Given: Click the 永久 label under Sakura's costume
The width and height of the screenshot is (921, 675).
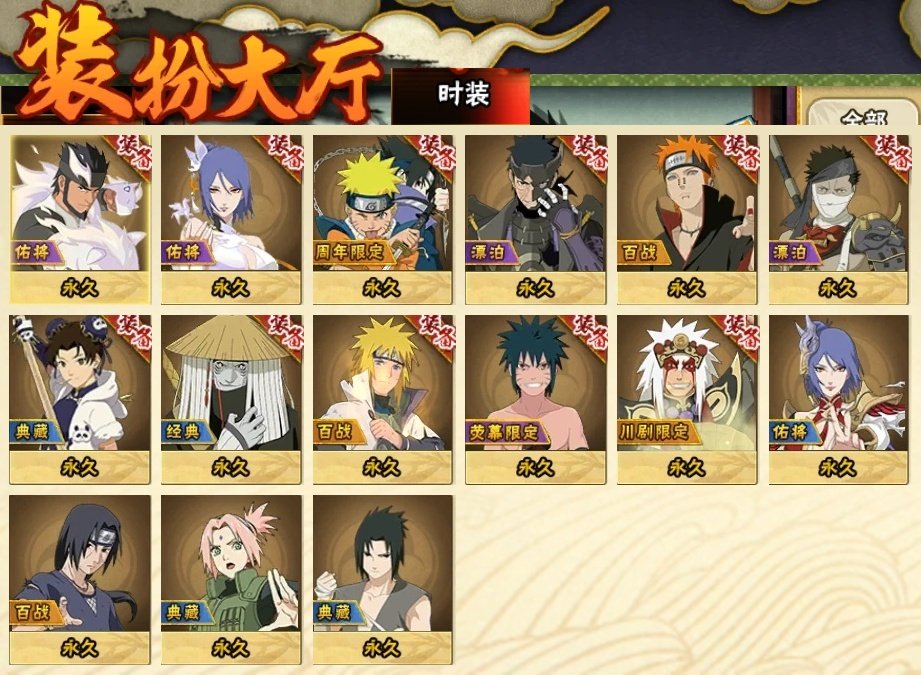Looking at the screenshot, I should pyautogui.click(x=231, y=648).
